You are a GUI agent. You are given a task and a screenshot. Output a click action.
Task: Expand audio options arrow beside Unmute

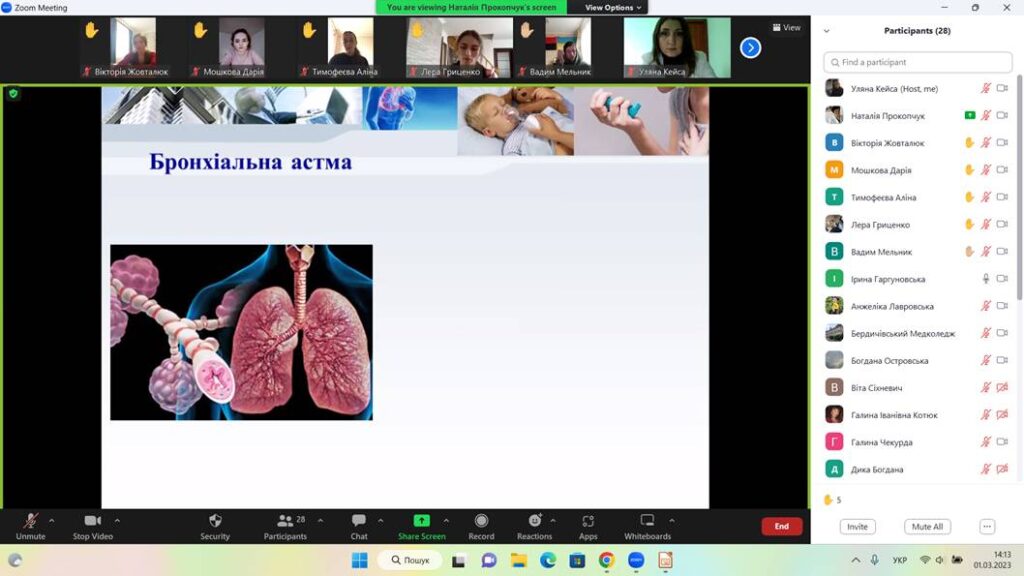[x=52, y=520]
